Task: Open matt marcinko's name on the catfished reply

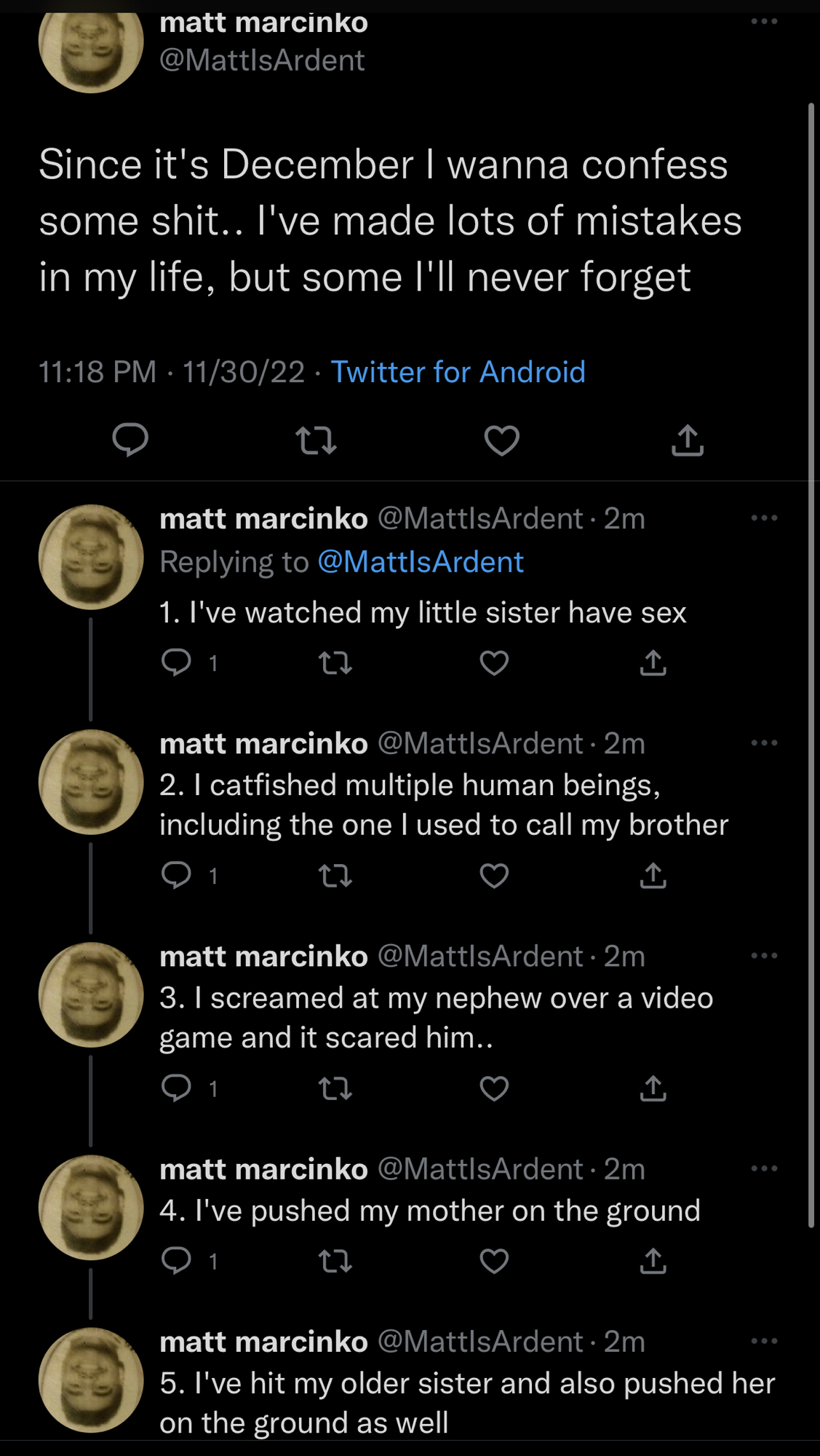Action: click(263, 744)
